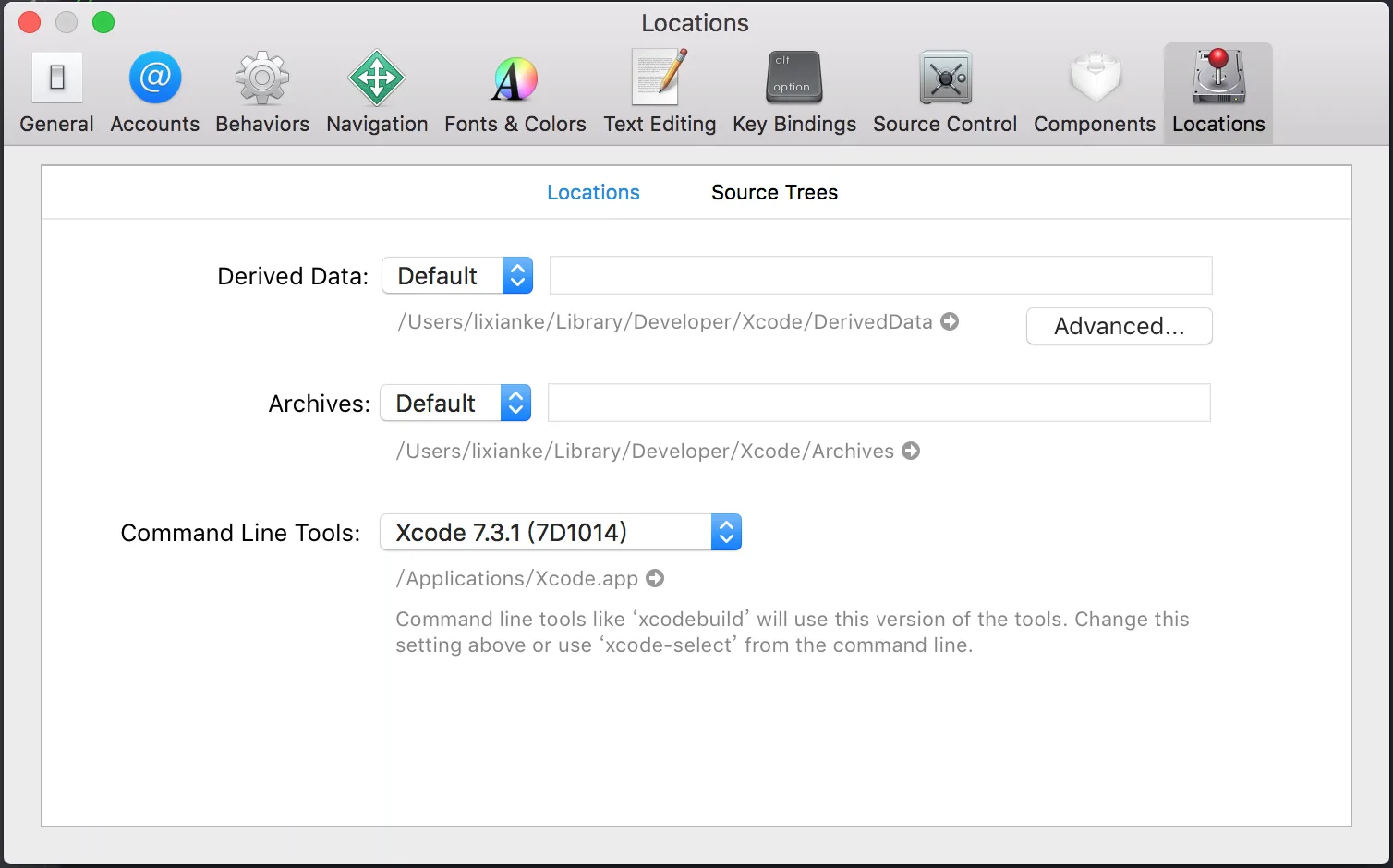Open the Derived Data location dropdown
Viewport: 1393px width, 868px height.
pos(457,275)
